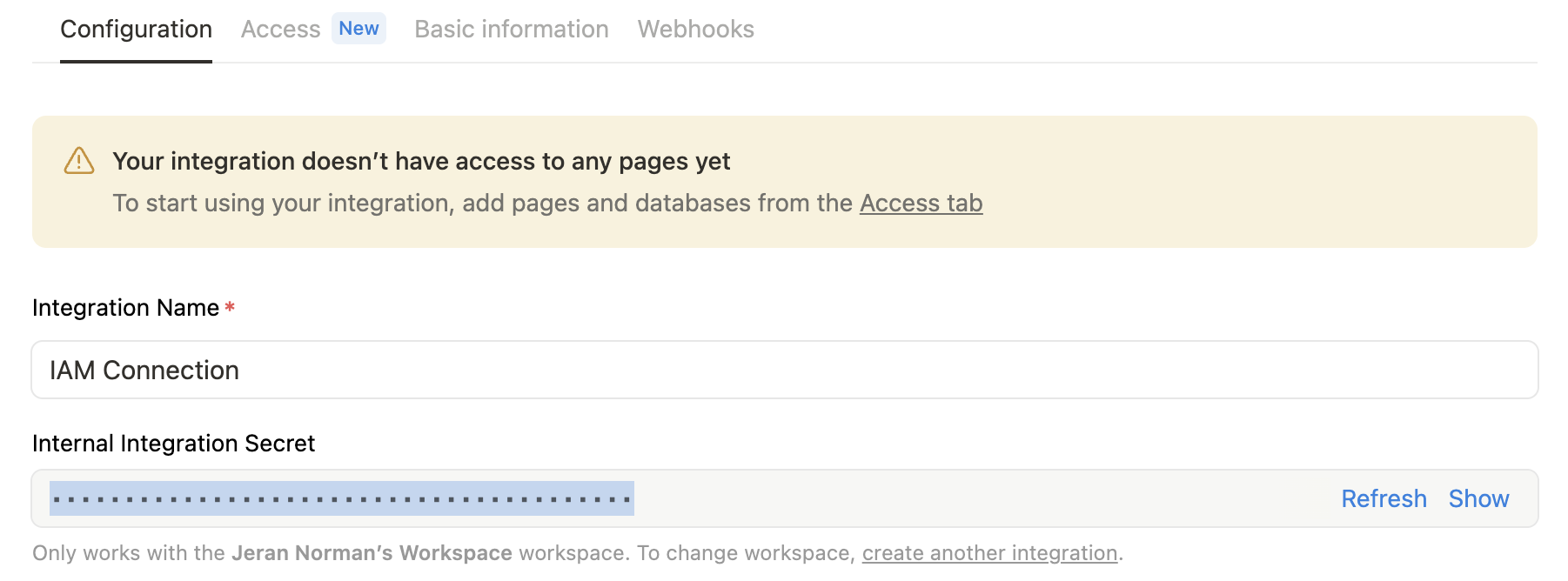Click the highlighted dotted secret characters
The image size is (1568, 581).
coord(342,498)
